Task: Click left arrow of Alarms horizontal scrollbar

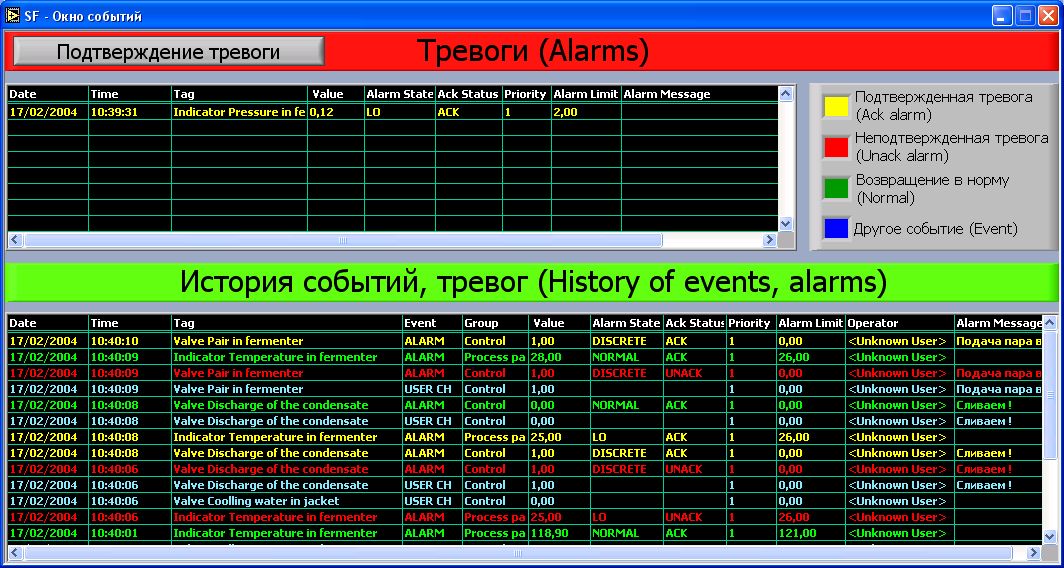Action: point(15,240)
